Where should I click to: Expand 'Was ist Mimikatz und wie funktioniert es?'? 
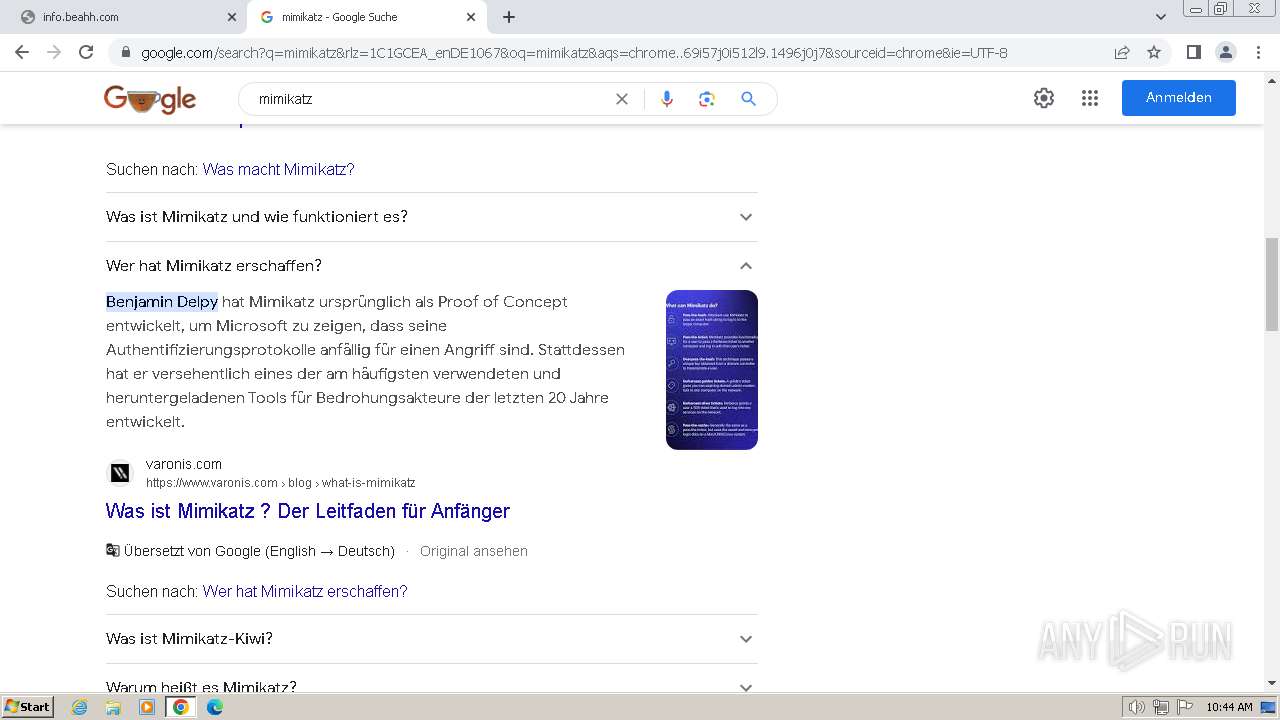(x=431, y=217)
